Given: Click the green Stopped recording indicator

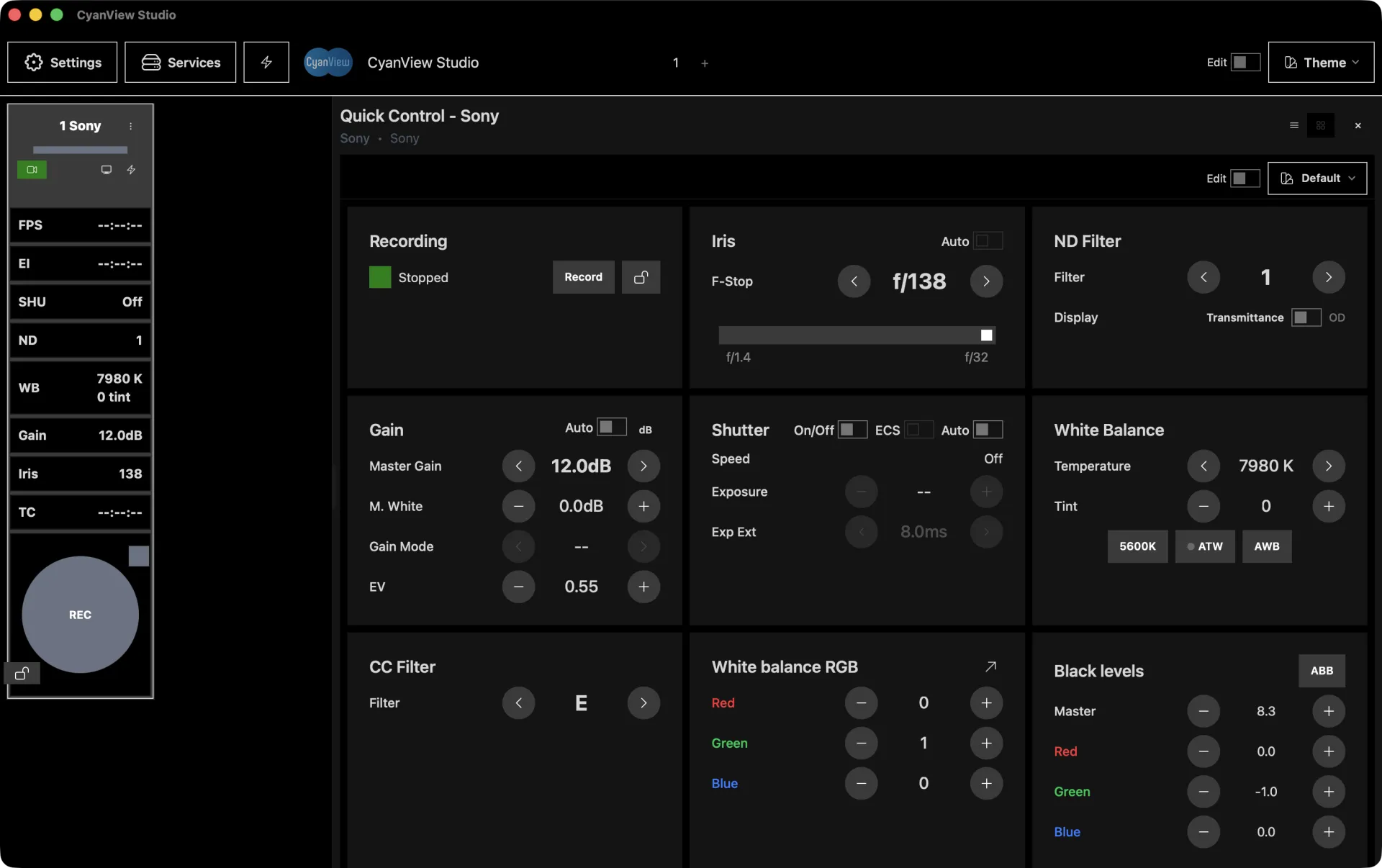Looking at the screenshot, I should (380, 277).
